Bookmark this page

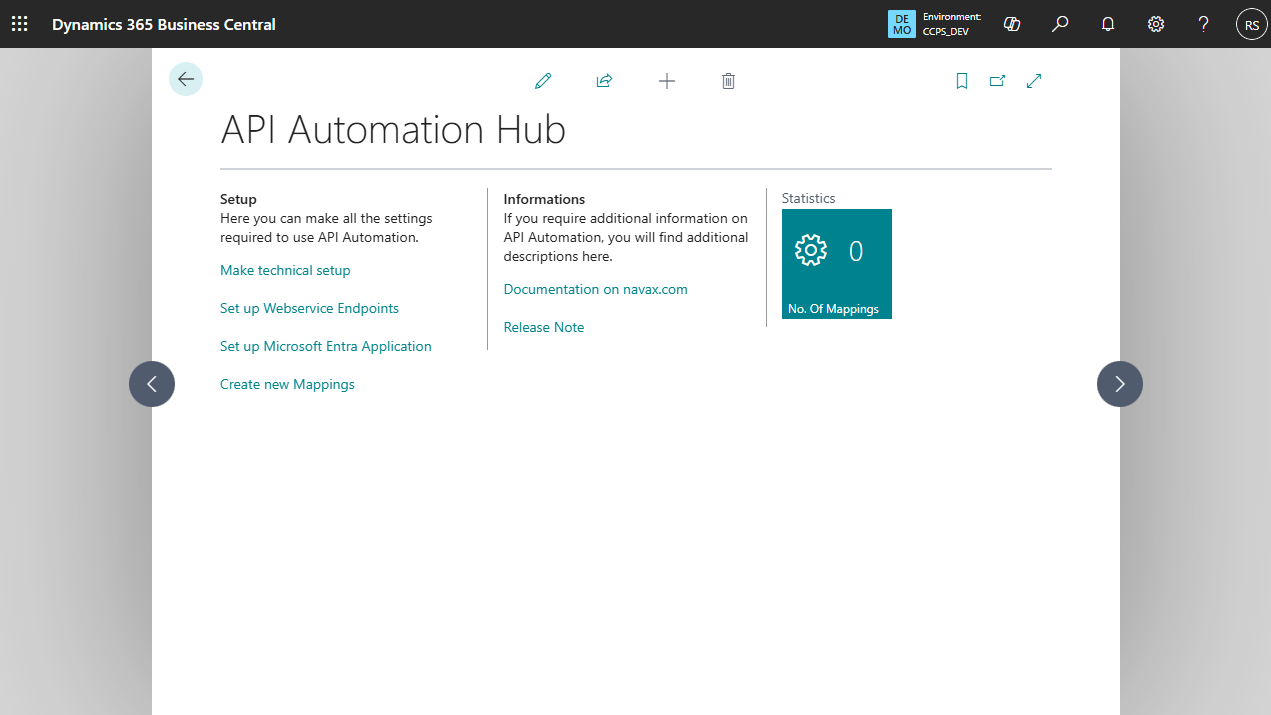tap(962, 81)
